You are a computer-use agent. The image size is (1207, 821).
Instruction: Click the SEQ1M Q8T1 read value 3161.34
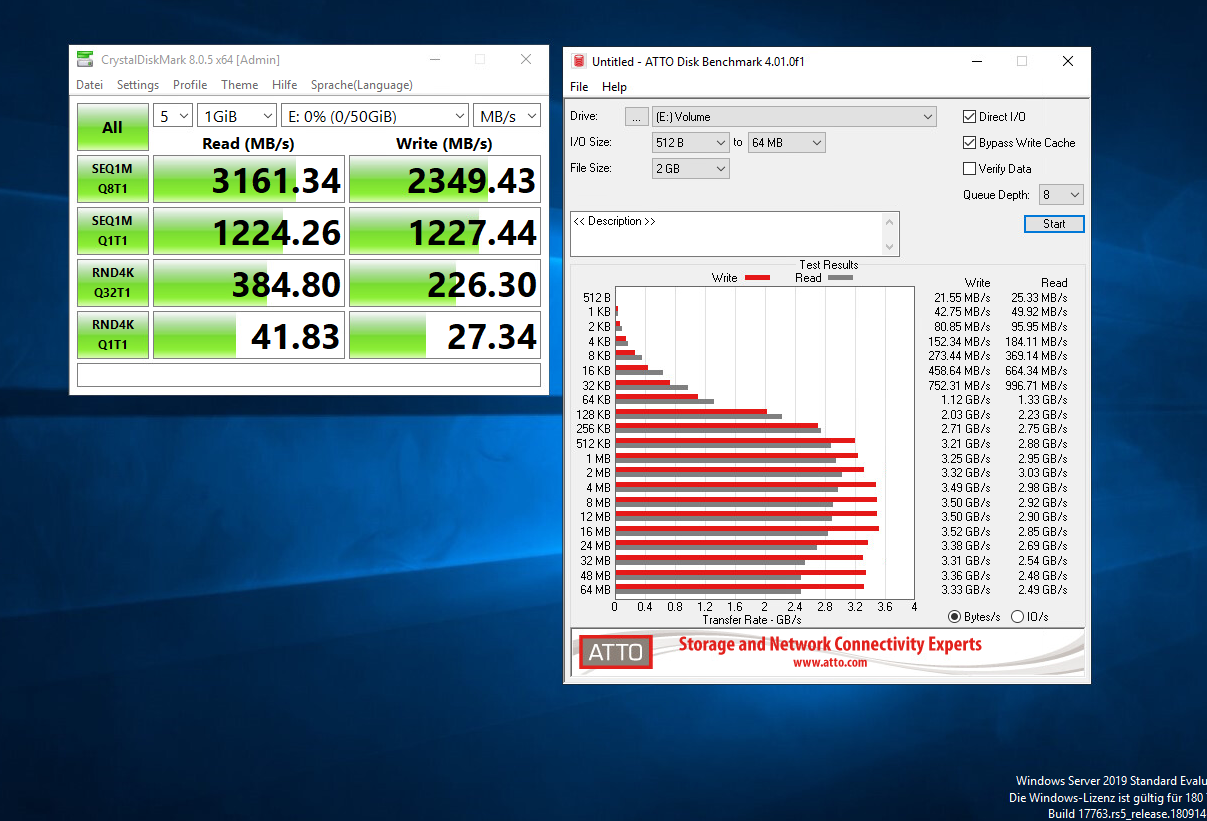point(249,179)
